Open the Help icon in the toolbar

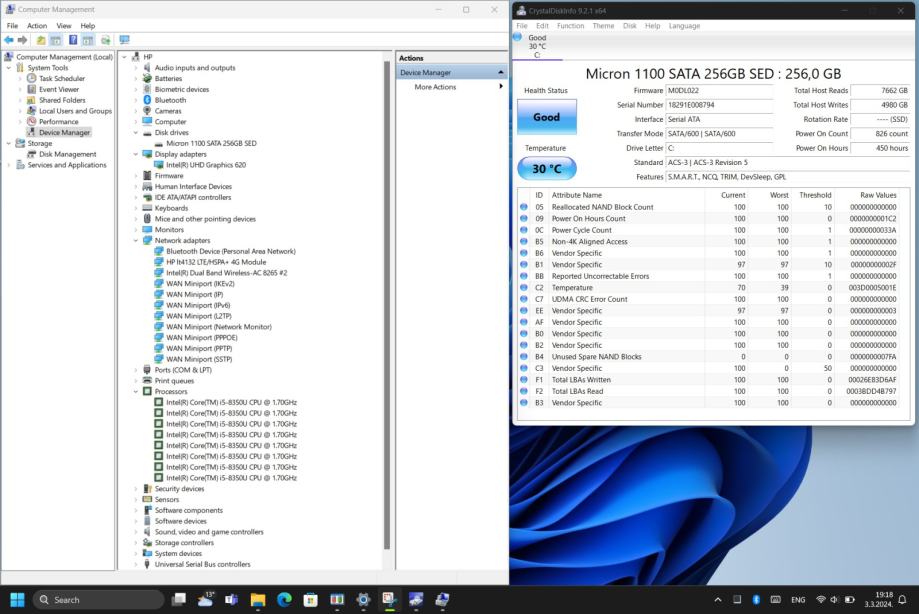[73, 40]
